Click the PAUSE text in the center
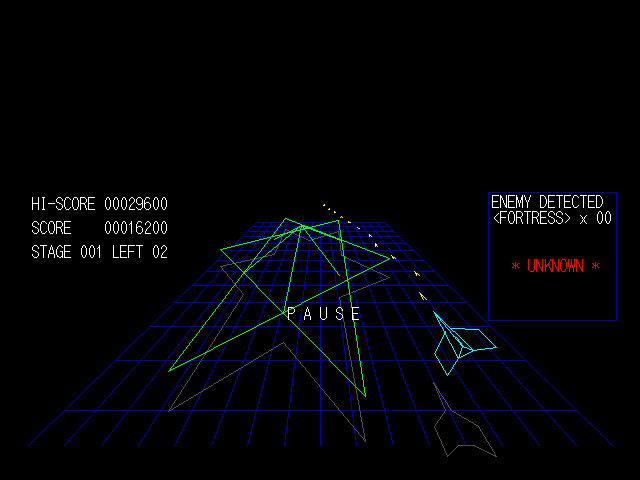 (x=324, y=314)
